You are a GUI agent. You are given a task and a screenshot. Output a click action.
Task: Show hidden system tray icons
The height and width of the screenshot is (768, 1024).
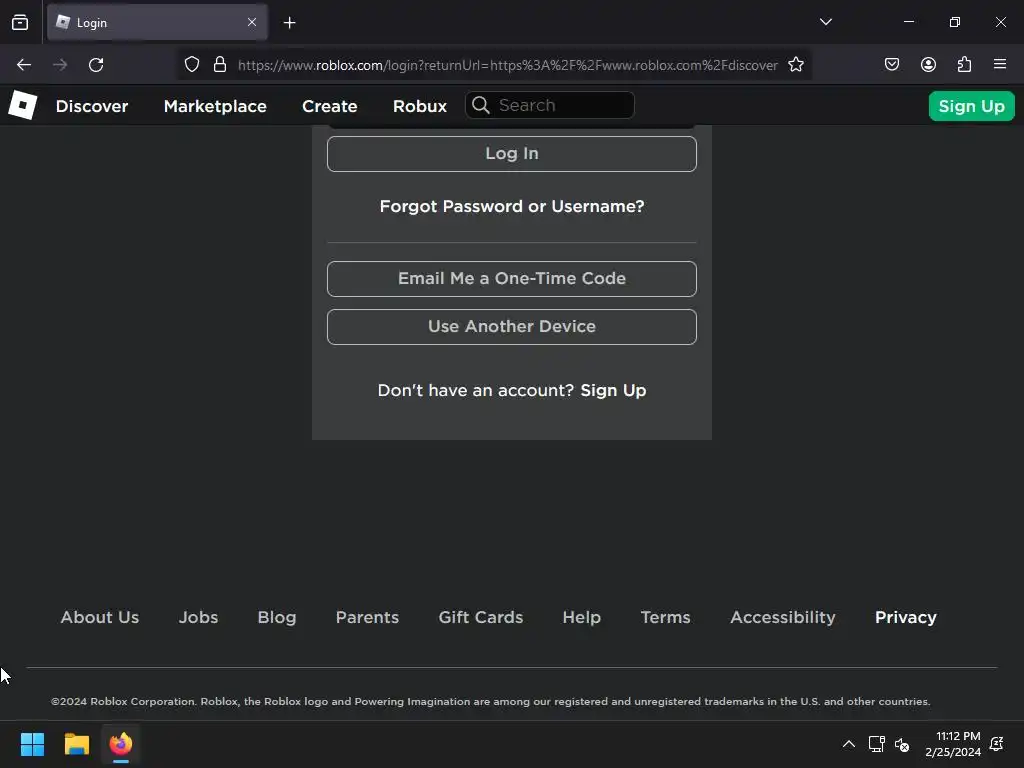[848, 744]
